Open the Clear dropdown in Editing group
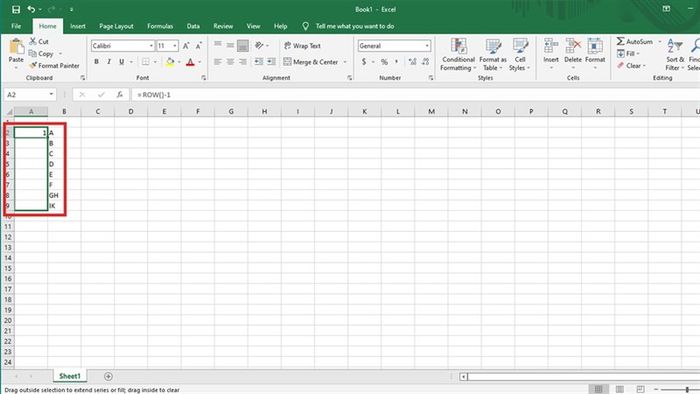The image size is (700, 394). (631, 66)
